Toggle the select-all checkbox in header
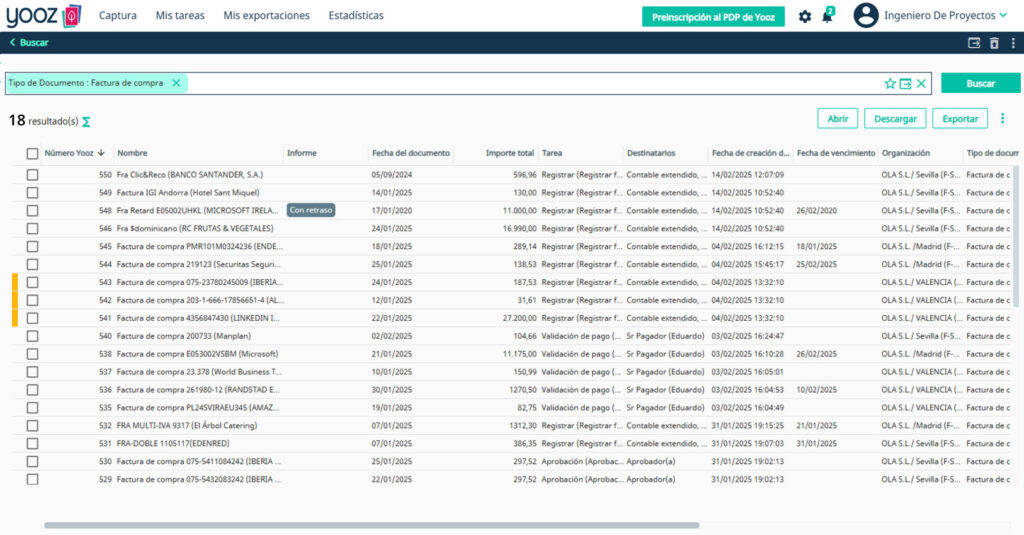This screenshot has height=535, width=1024. tap(33, 154)
